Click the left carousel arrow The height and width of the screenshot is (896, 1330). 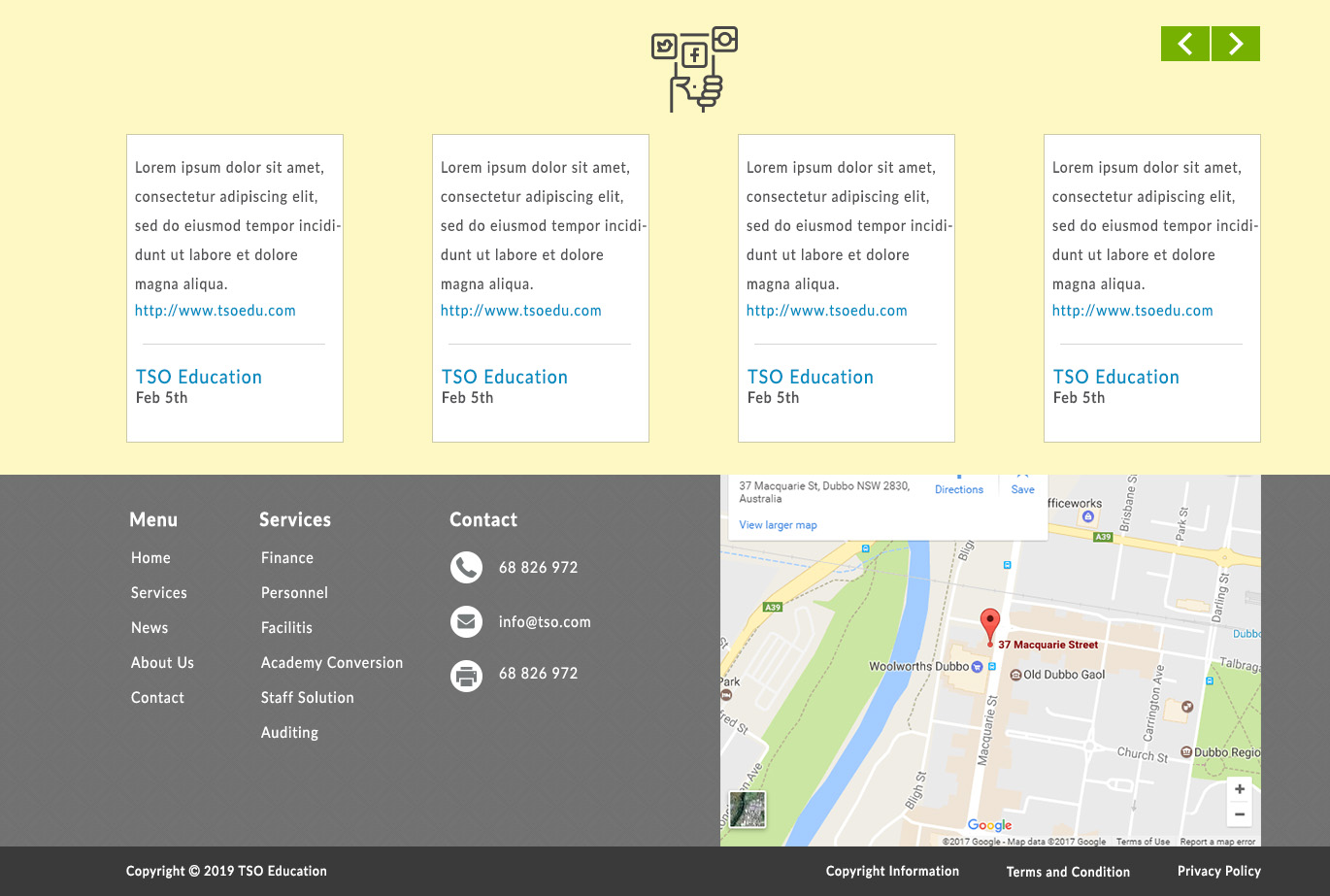(x=1184, y=44)
